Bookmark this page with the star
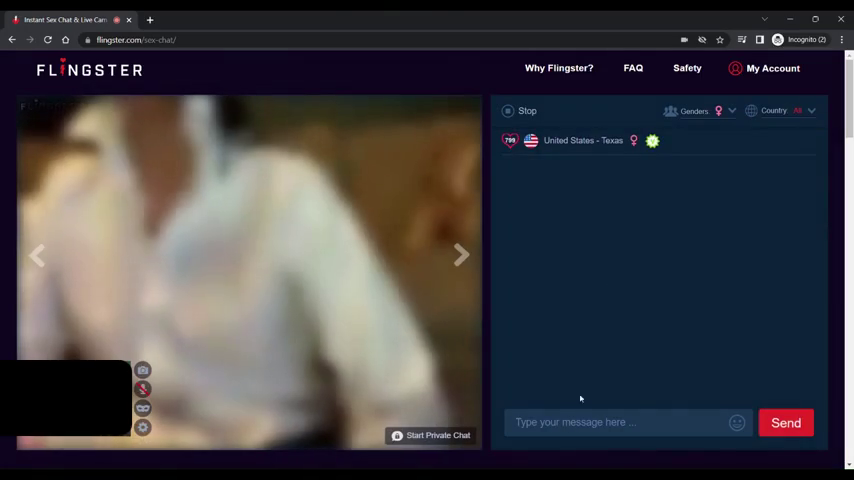Image resolution: width=854 pixels, height=480 pixels. pyautogui.click(x=720, y=40)
